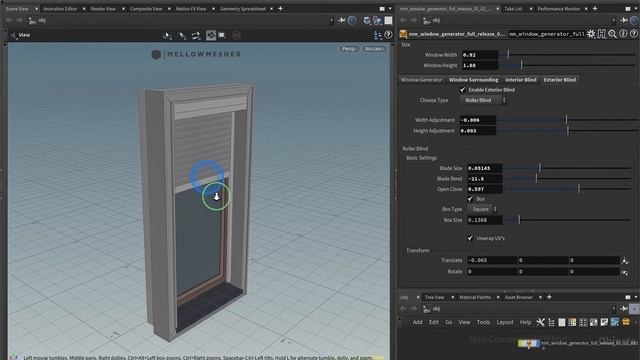Click the list mode icon in network toolbar
The height and width of the screenshot is (360, 640).
[x=562, y=322]
